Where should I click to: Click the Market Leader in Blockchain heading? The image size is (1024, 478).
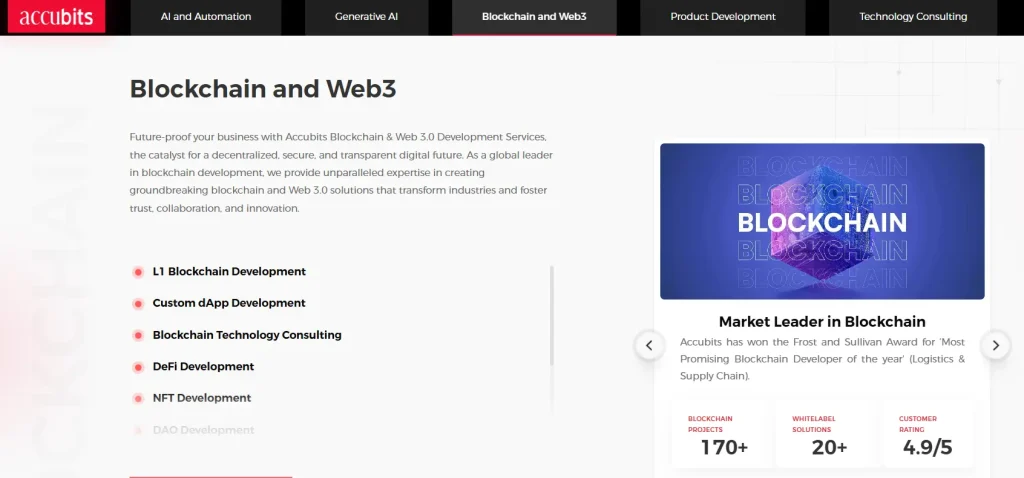pyautogui.click(x=822, y=321)
